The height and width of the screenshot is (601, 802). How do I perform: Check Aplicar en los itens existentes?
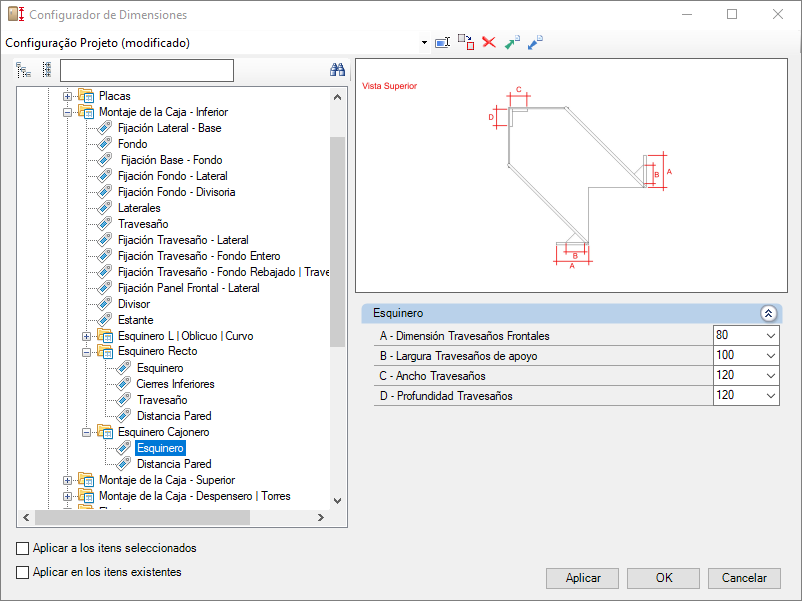point(23,572)
